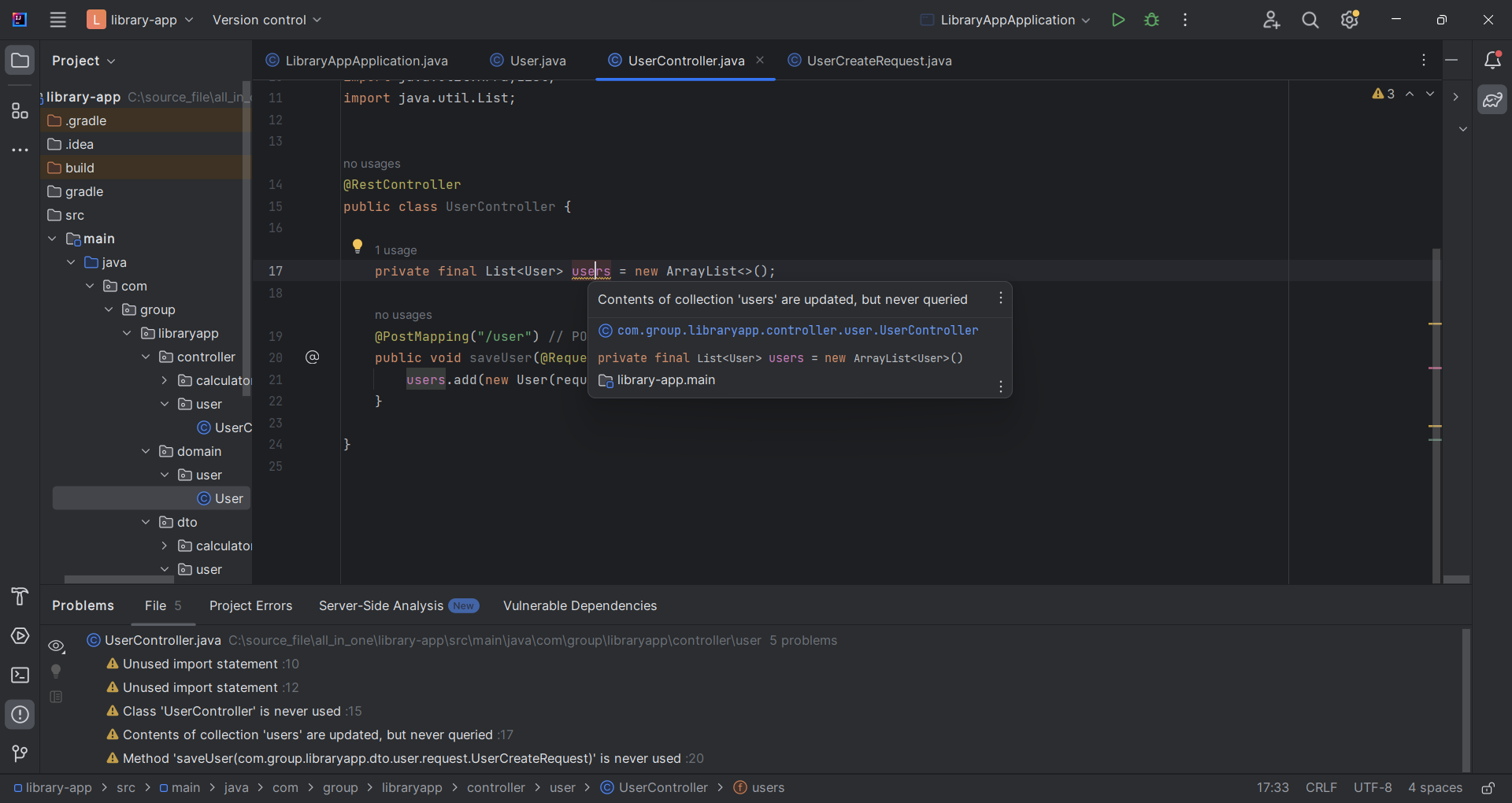Open tooltip options kebab next to warning text
1512x803 pixels.
point(1001,298)
